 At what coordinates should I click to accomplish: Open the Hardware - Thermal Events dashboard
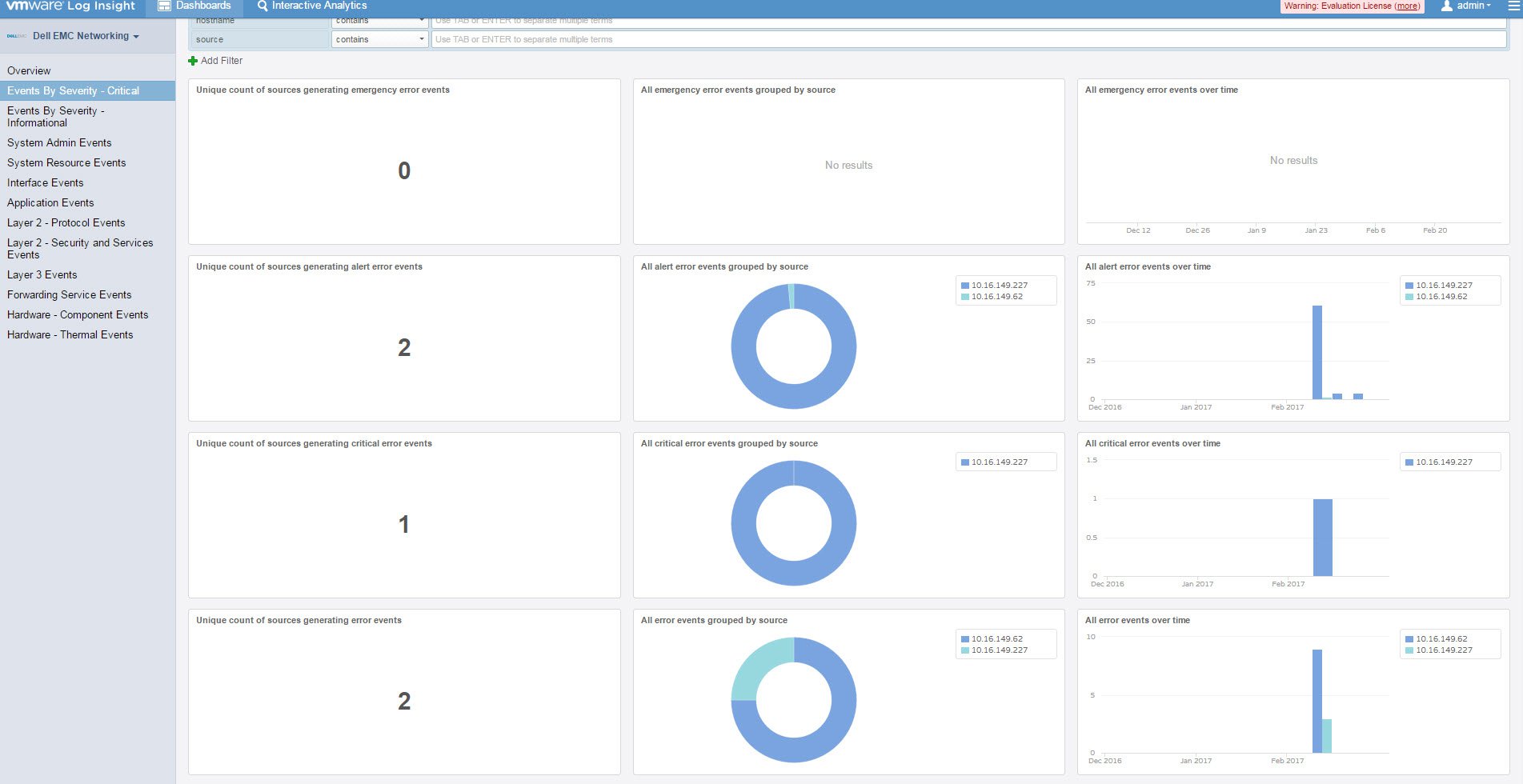70,334
